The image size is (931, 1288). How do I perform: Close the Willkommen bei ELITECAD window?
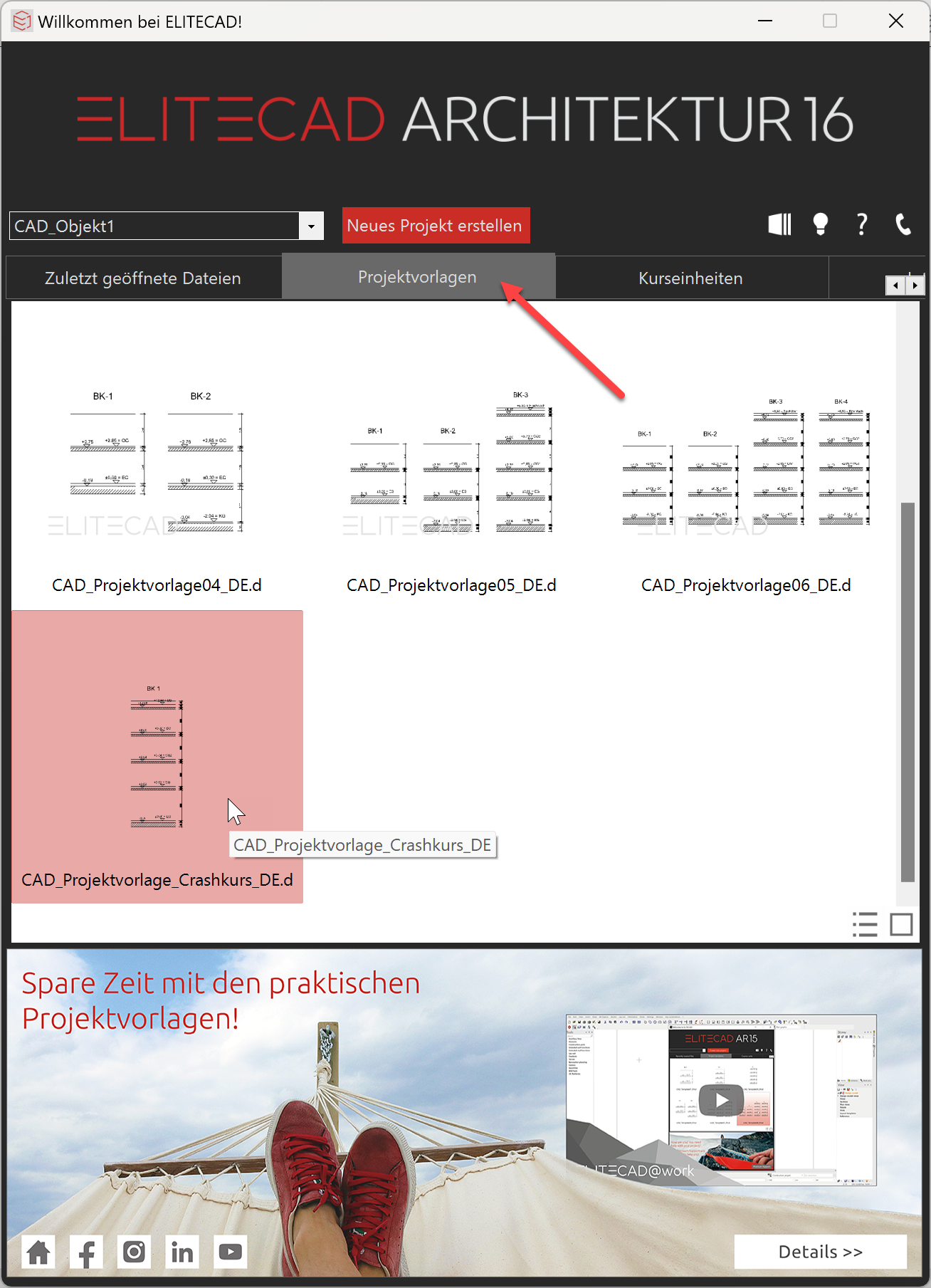point(895,21)
